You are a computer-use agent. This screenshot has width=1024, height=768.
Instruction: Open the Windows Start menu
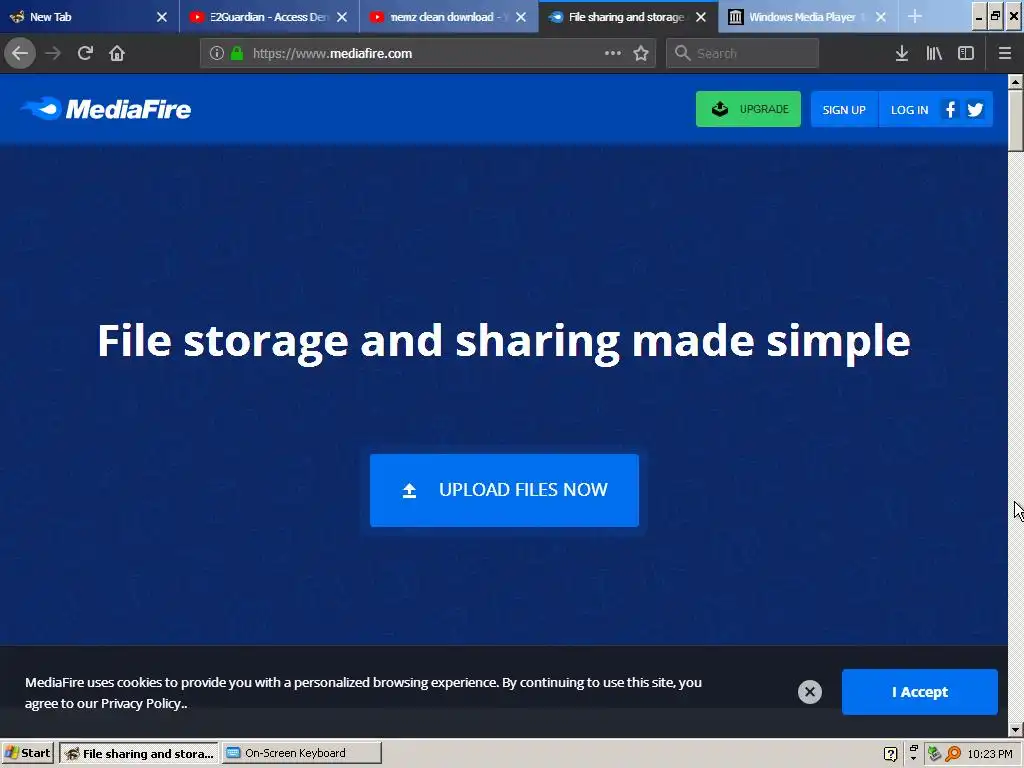(x=27, y=753)
